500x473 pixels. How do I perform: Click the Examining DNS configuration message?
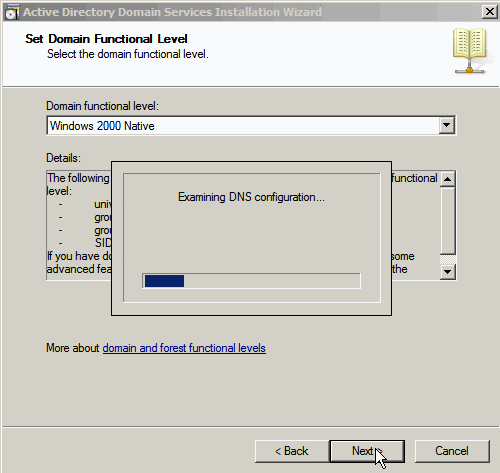pos(251,197)
